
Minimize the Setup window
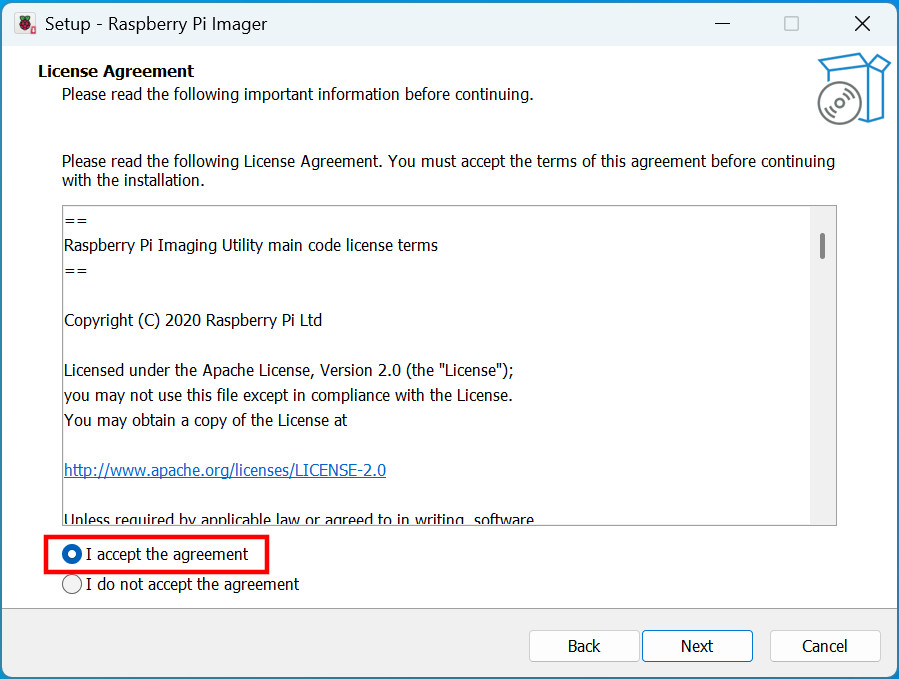(720, 24)
